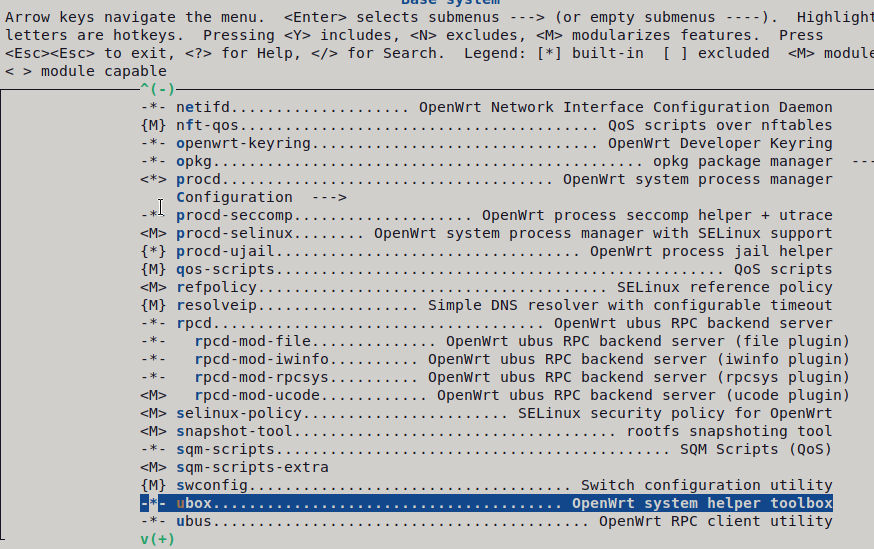874x549 pixels.
Task: Toggle <M> selection for selinux-policy
Action: click(x=153, y=414)
